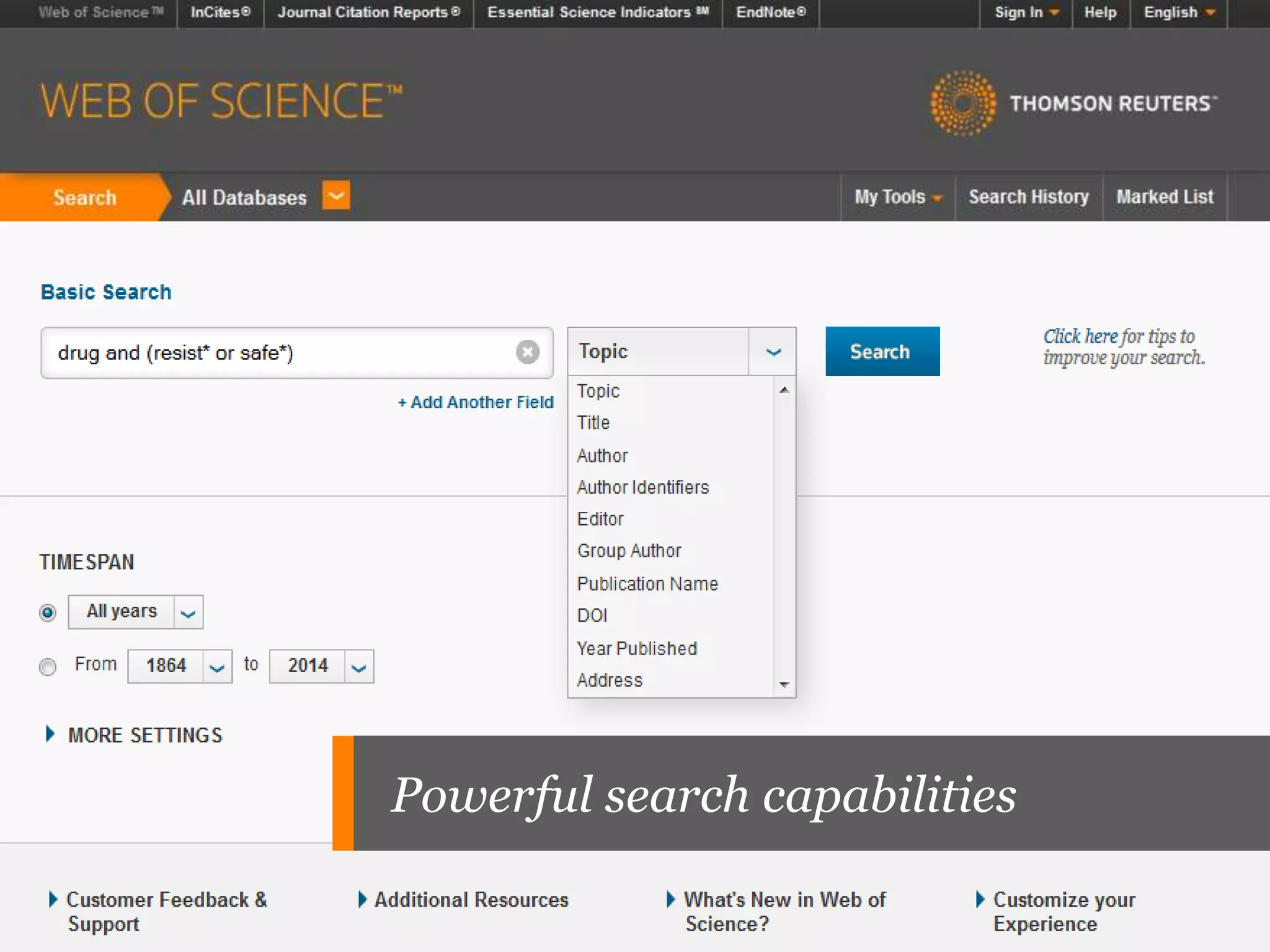Click scroll up arrow in field list
This screenshot has width=1270, height=952.
pyautogui.click(x=784, y=390)
